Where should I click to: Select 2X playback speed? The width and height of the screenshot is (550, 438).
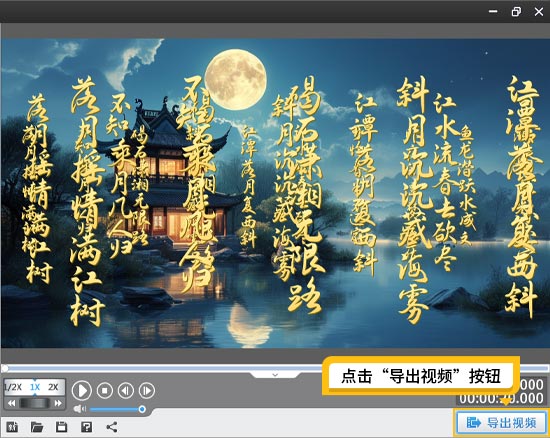coord(53,387)
